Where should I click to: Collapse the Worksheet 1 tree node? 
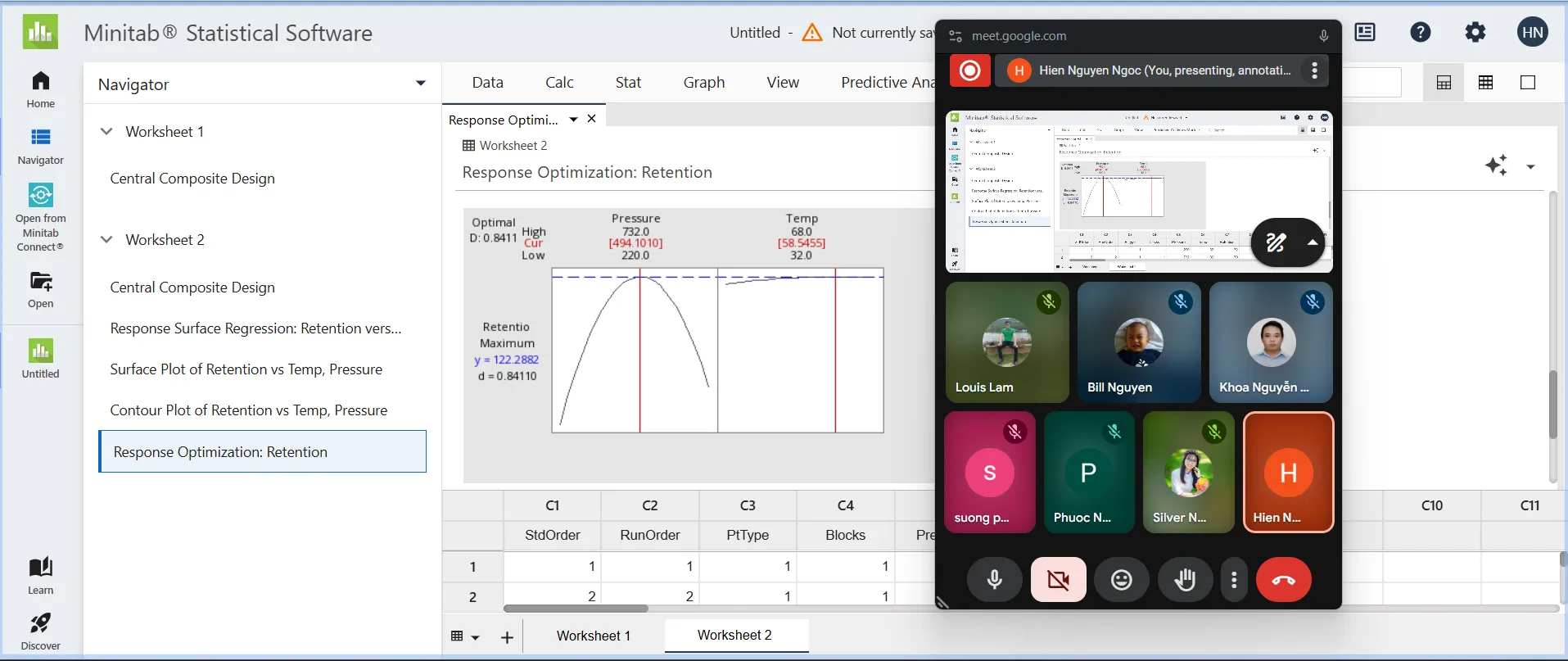pos(106,132)
